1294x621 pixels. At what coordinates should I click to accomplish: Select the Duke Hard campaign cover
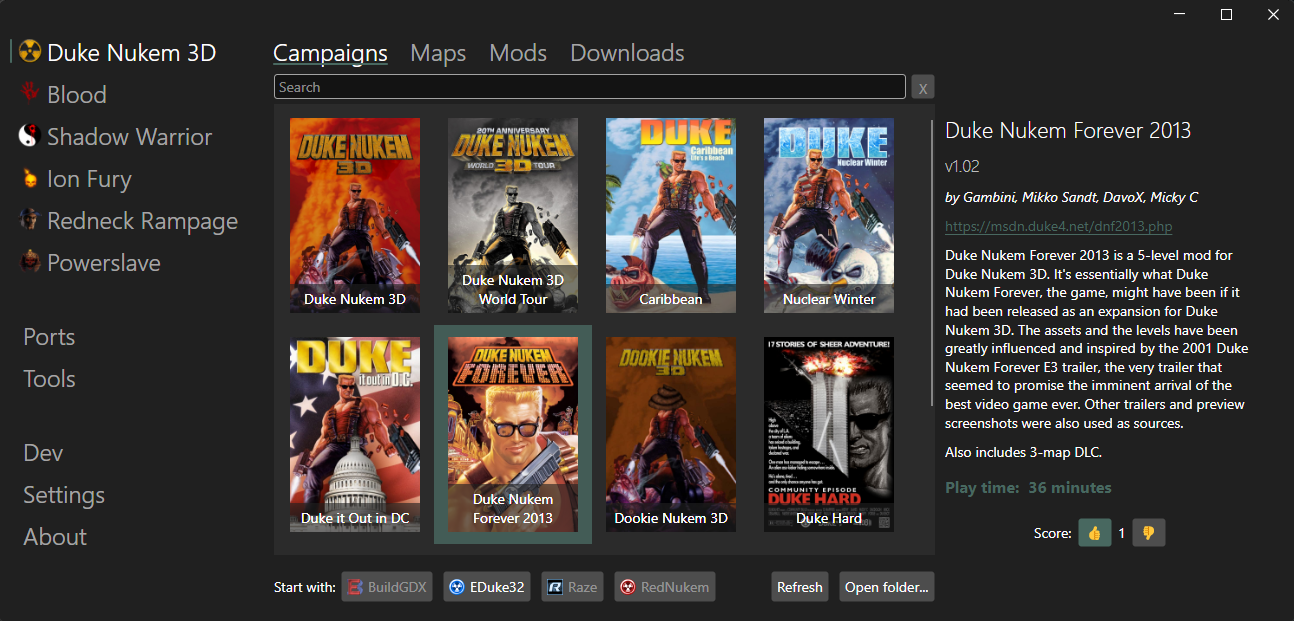[828, 434]
